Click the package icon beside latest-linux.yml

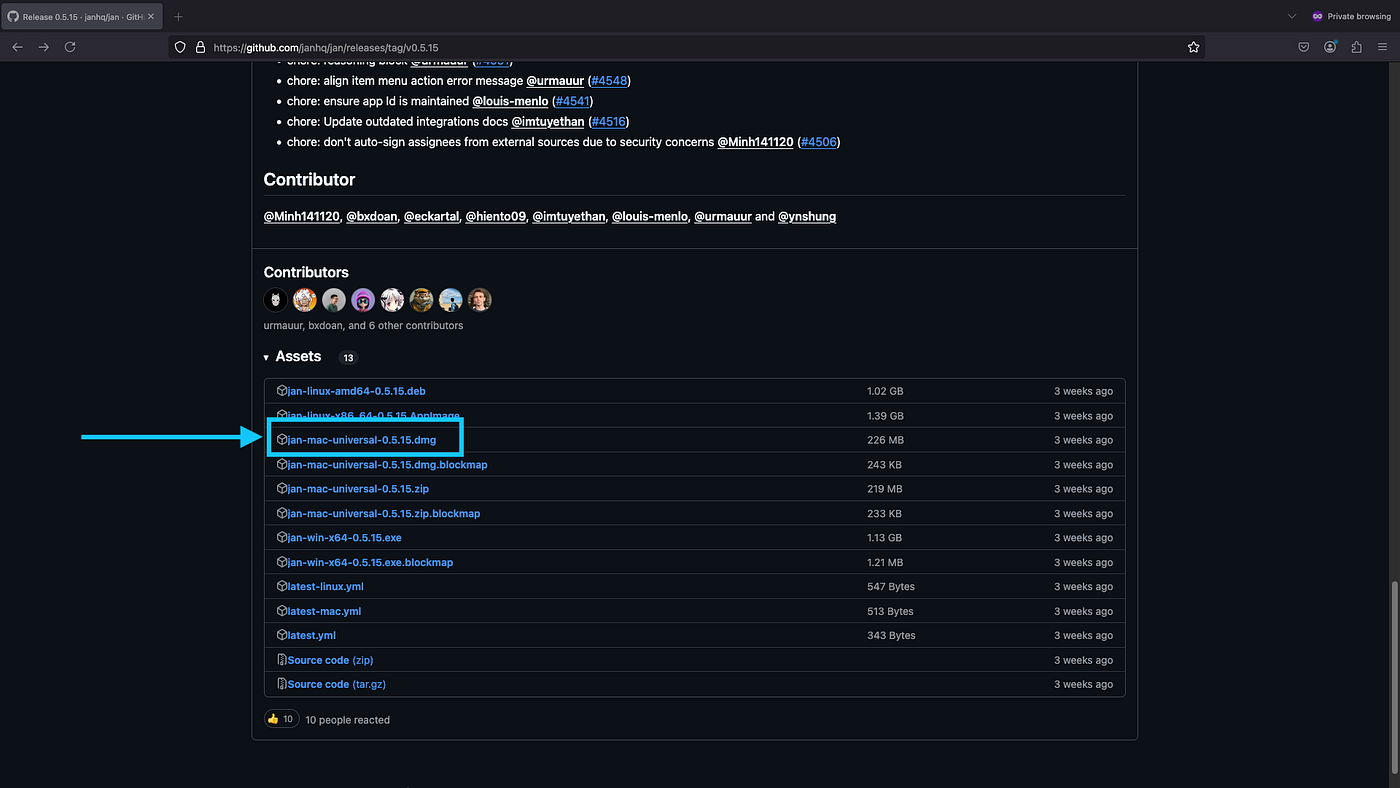[282, 587]
